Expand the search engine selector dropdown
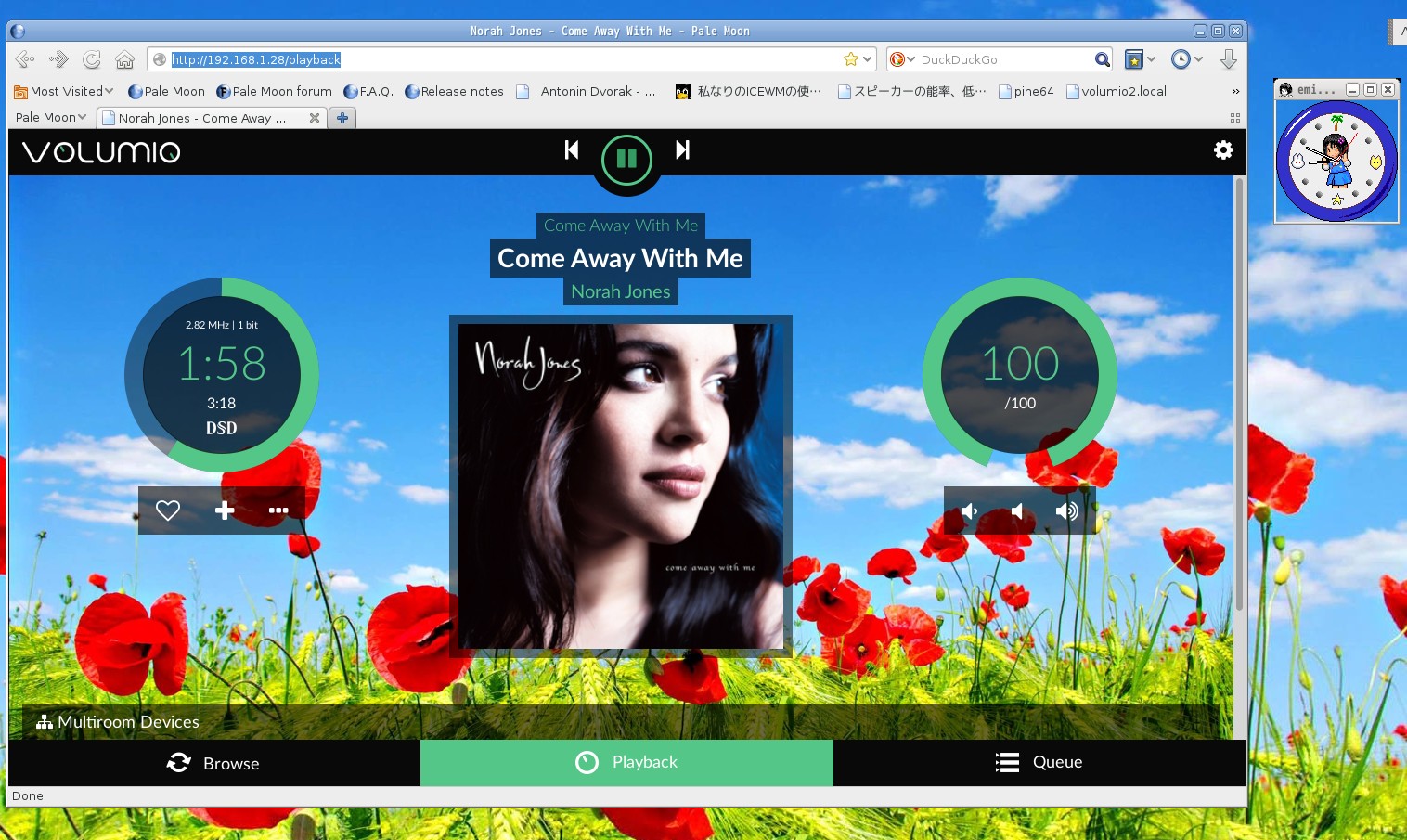Image resolution: width=1407 pixels, height=840 pixels. 901,59
